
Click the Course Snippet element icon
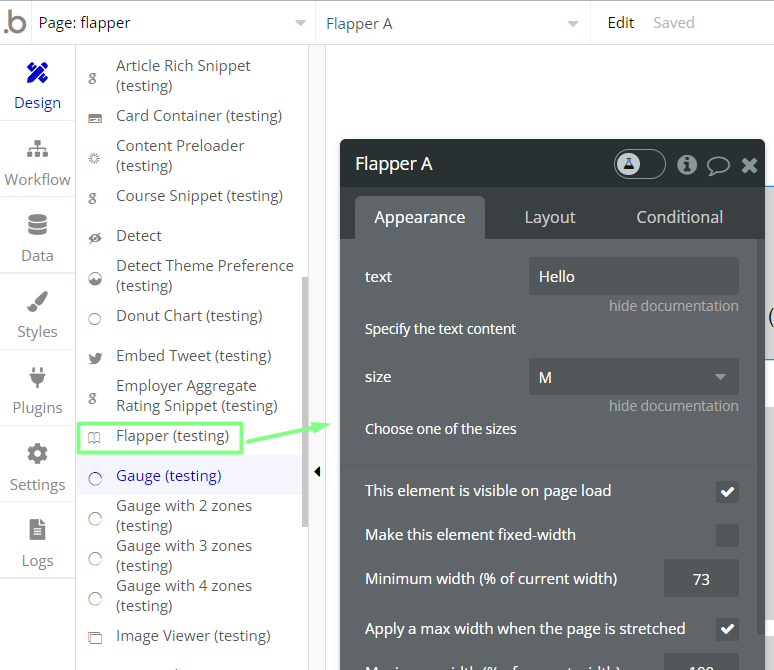[92, 198]
